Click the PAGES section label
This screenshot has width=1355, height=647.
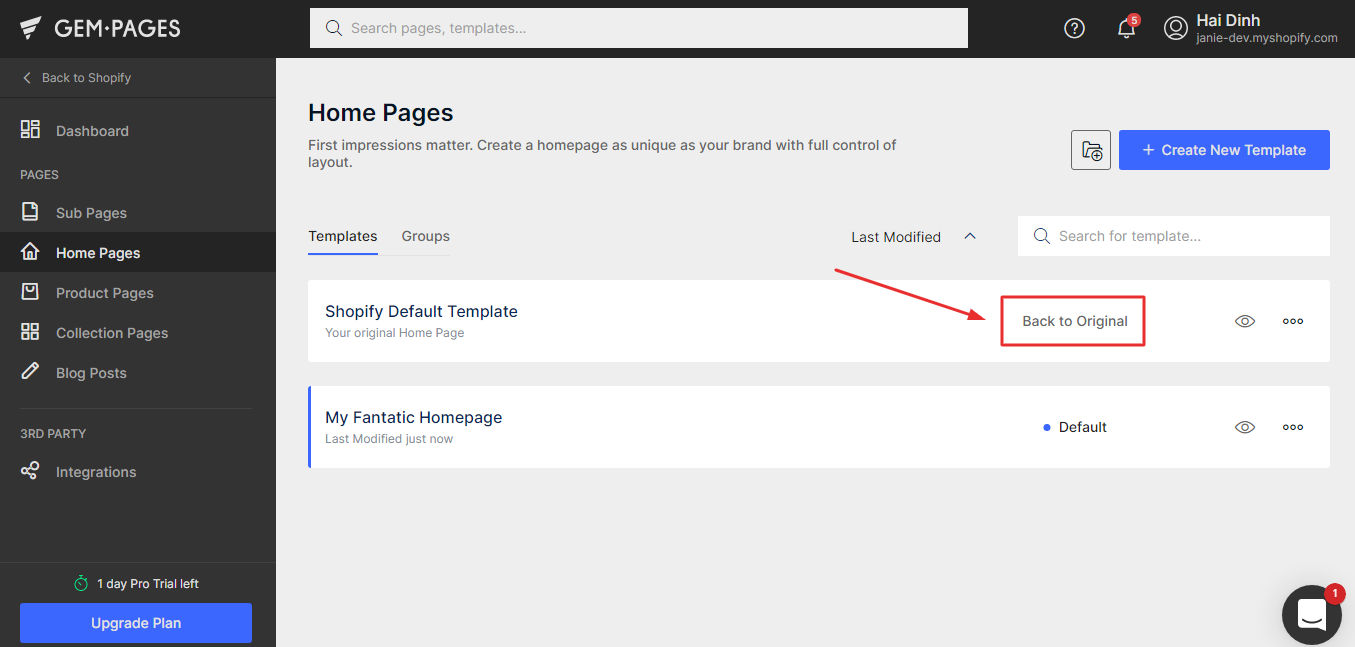[40, 175]
